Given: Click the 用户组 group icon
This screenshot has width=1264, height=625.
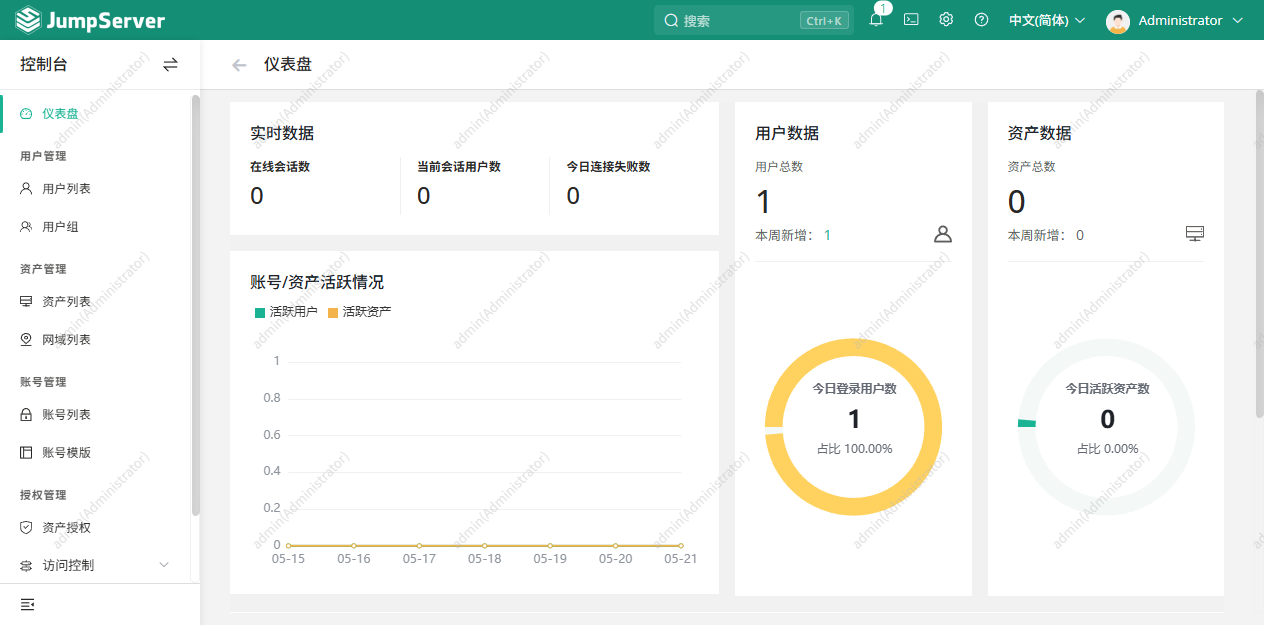Looking at the screenshot, I should click(26, 227).
